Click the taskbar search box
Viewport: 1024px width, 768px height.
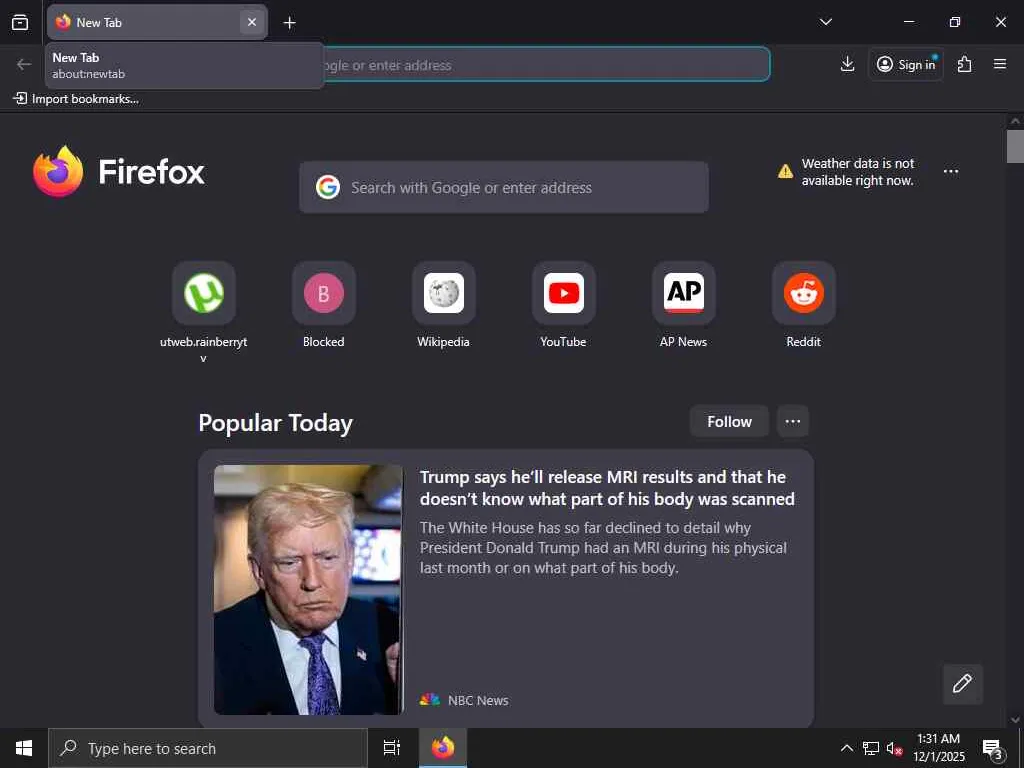click(208, 748)
